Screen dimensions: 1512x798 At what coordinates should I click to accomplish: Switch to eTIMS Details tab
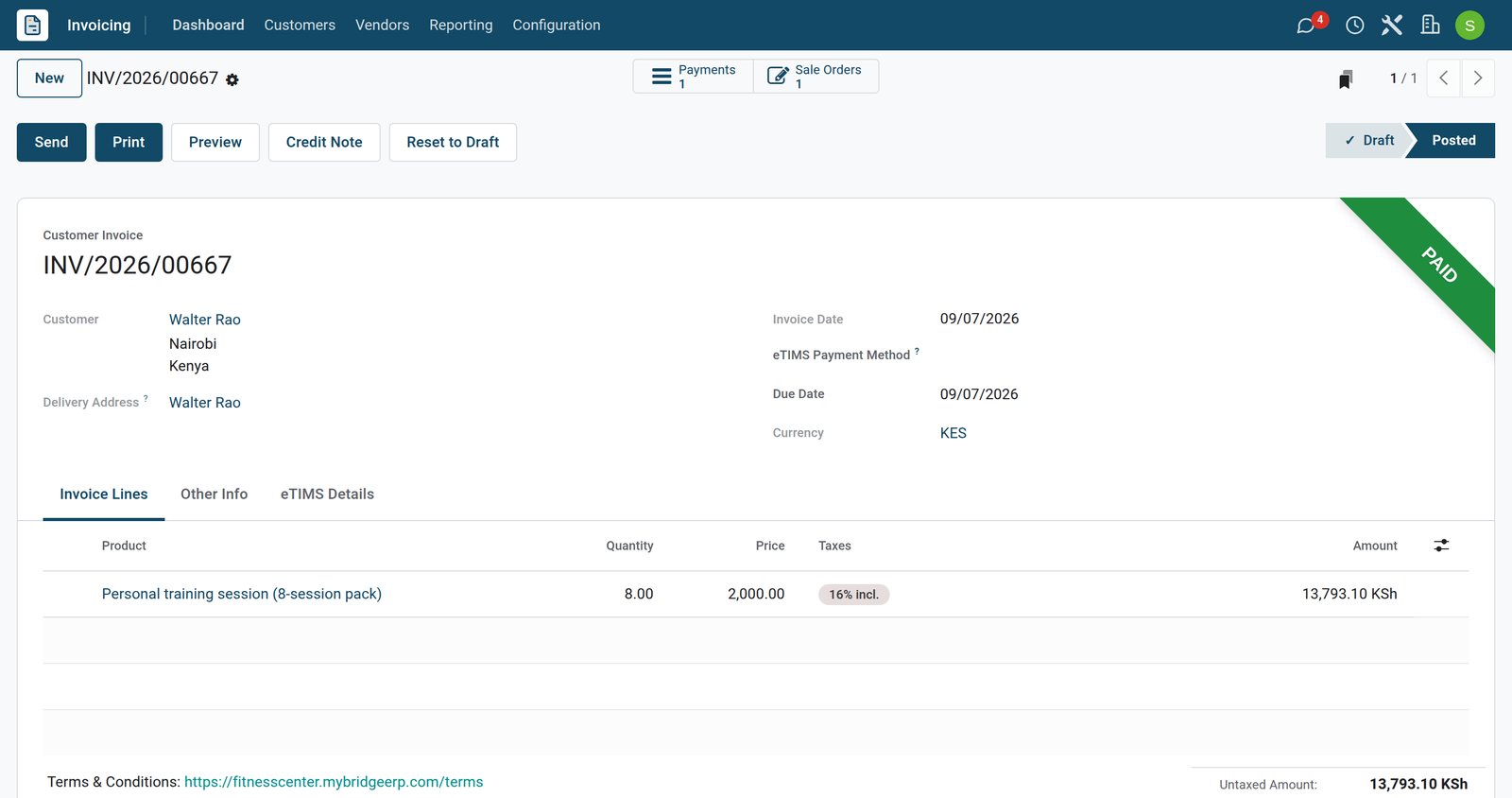tap(327, 494)
